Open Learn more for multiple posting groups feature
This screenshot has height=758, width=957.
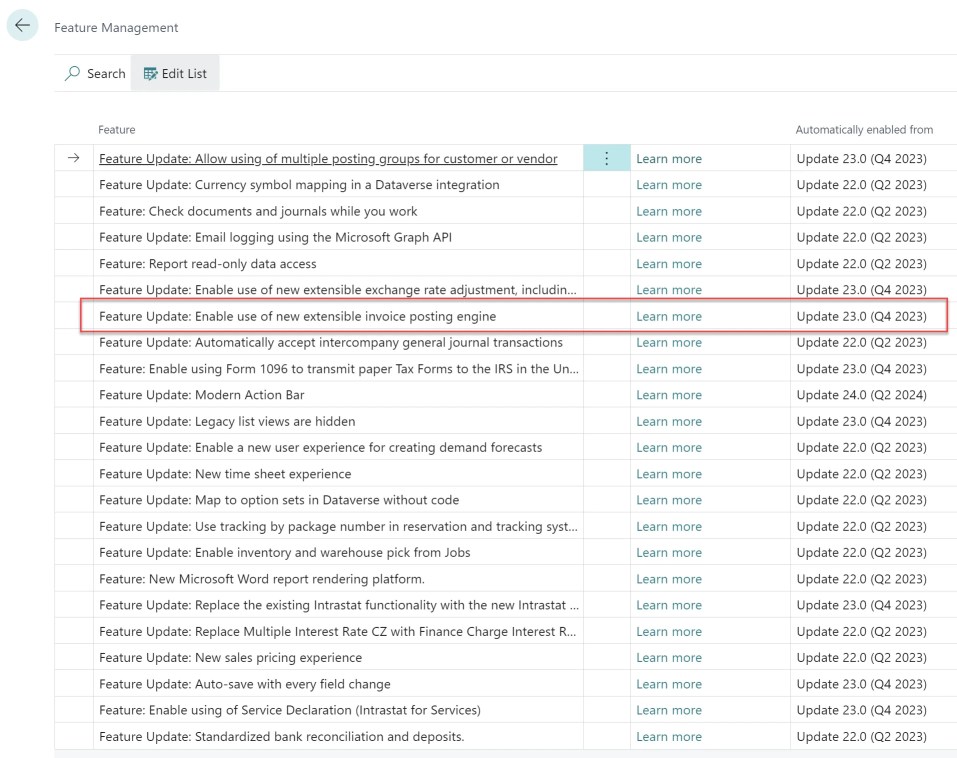[669, 159]
